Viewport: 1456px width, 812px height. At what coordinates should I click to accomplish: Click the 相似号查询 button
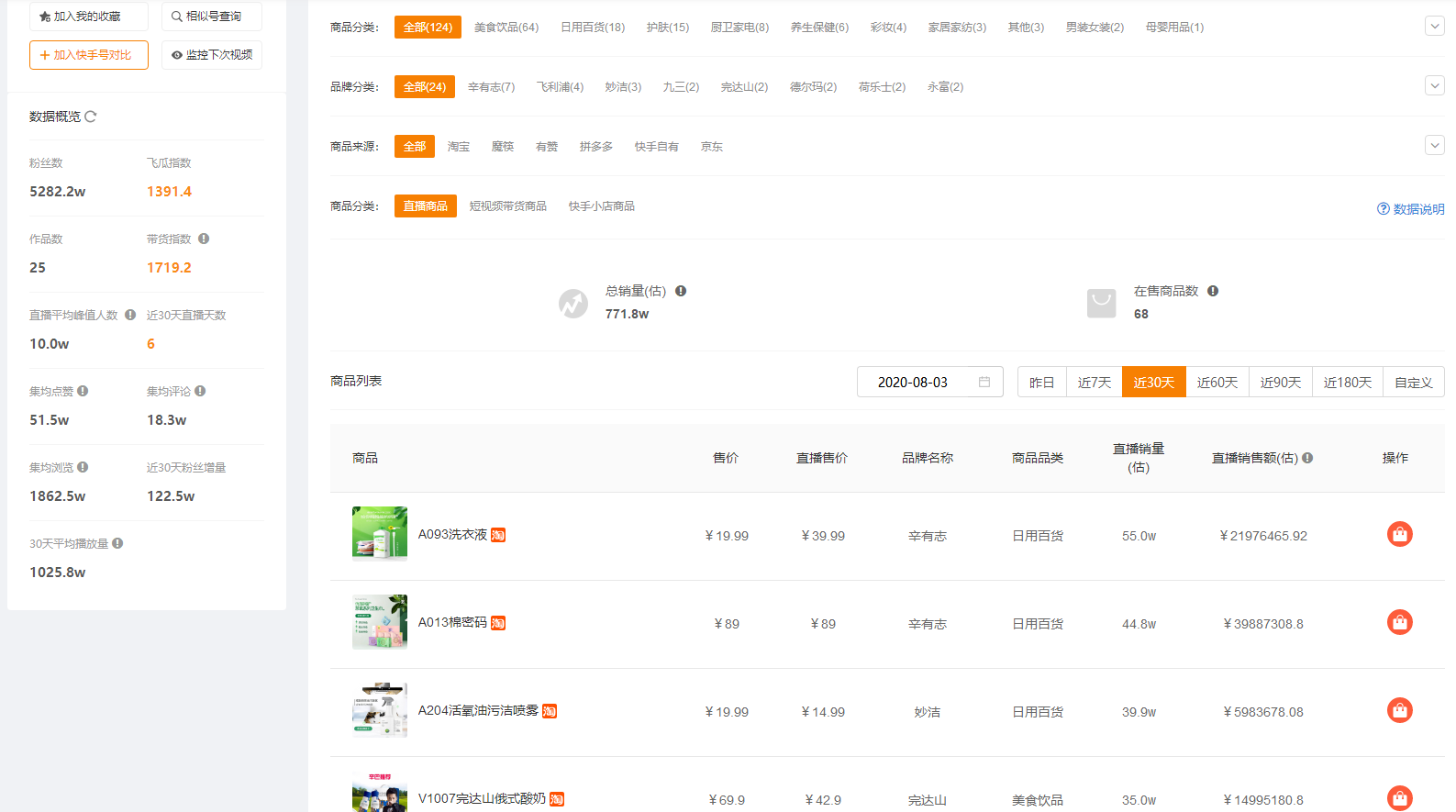click(212, 17)
